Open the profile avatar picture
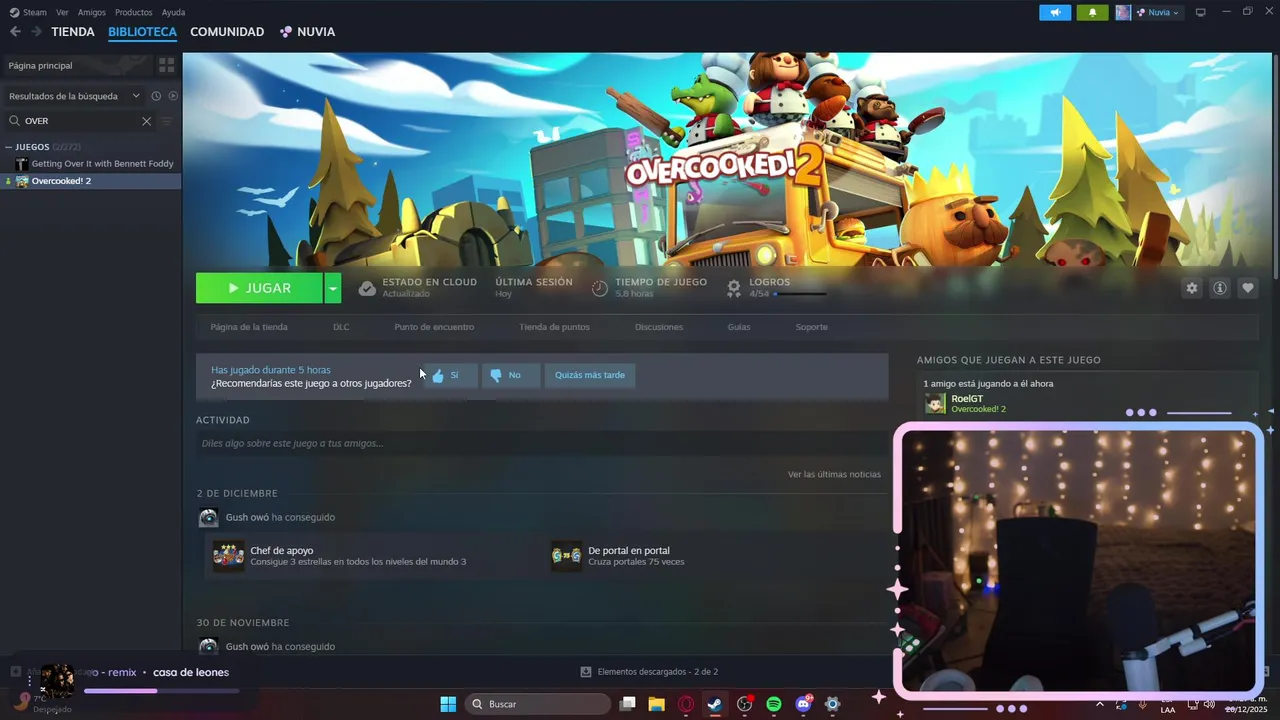 [1123, 12]
